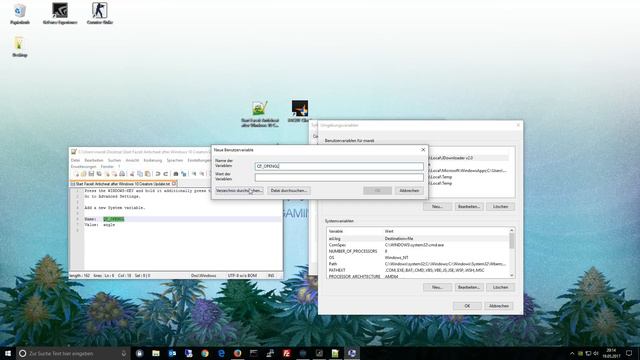Viewport: 640px width, 360px height.
Task: Click Undo icon in Notepad++ toolbar
Action: (x=158, y=174)
